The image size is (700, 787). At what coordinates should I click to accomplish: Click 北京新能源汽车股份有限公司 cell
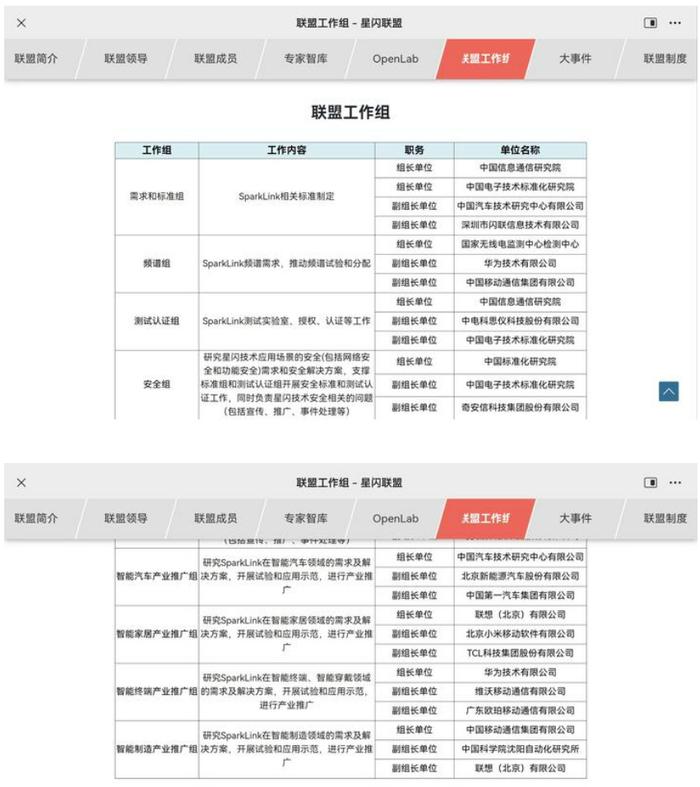(x=520, y=576)
